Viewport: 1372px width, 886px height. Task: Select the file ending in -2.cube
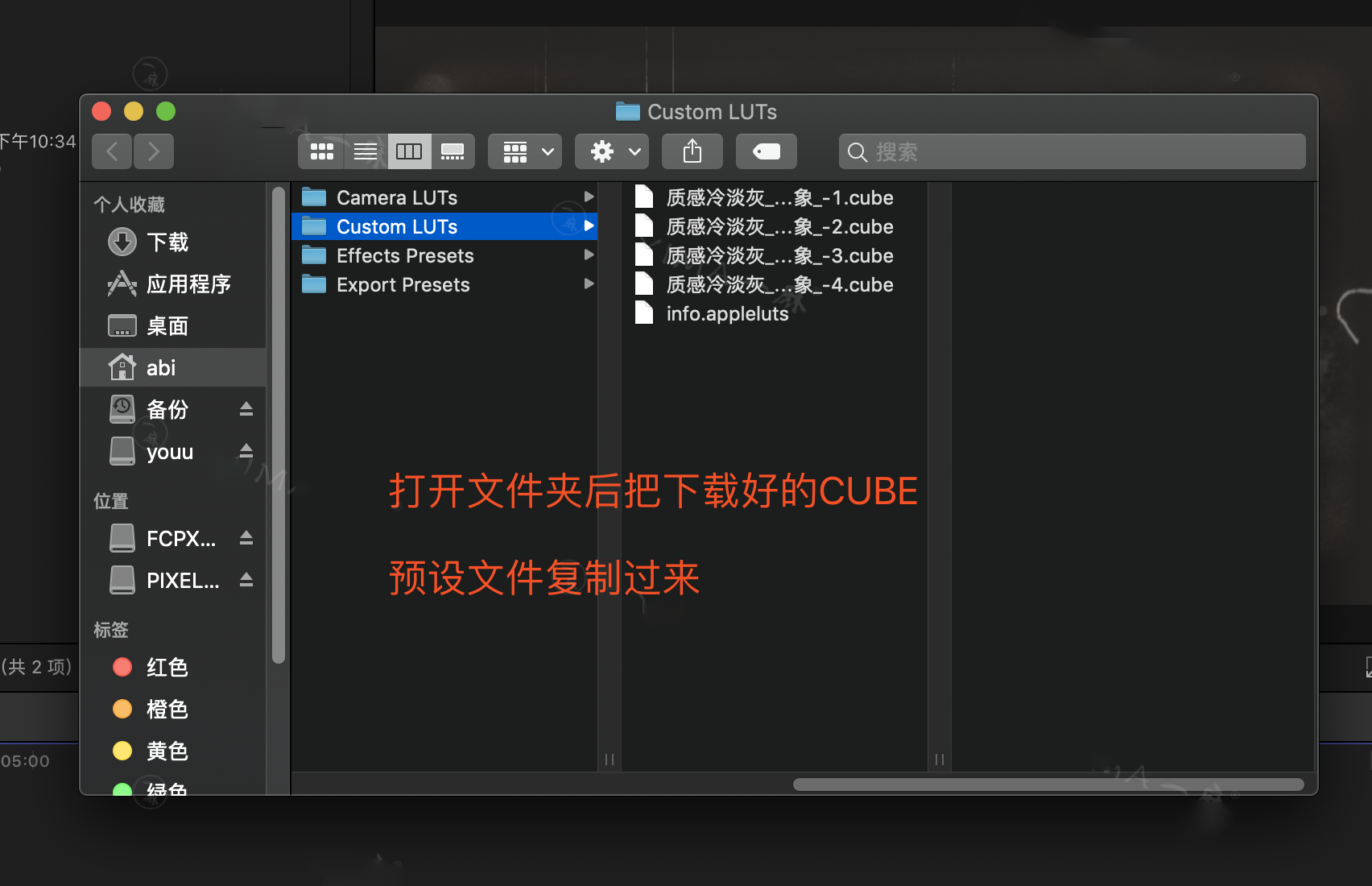click(775, 226)
